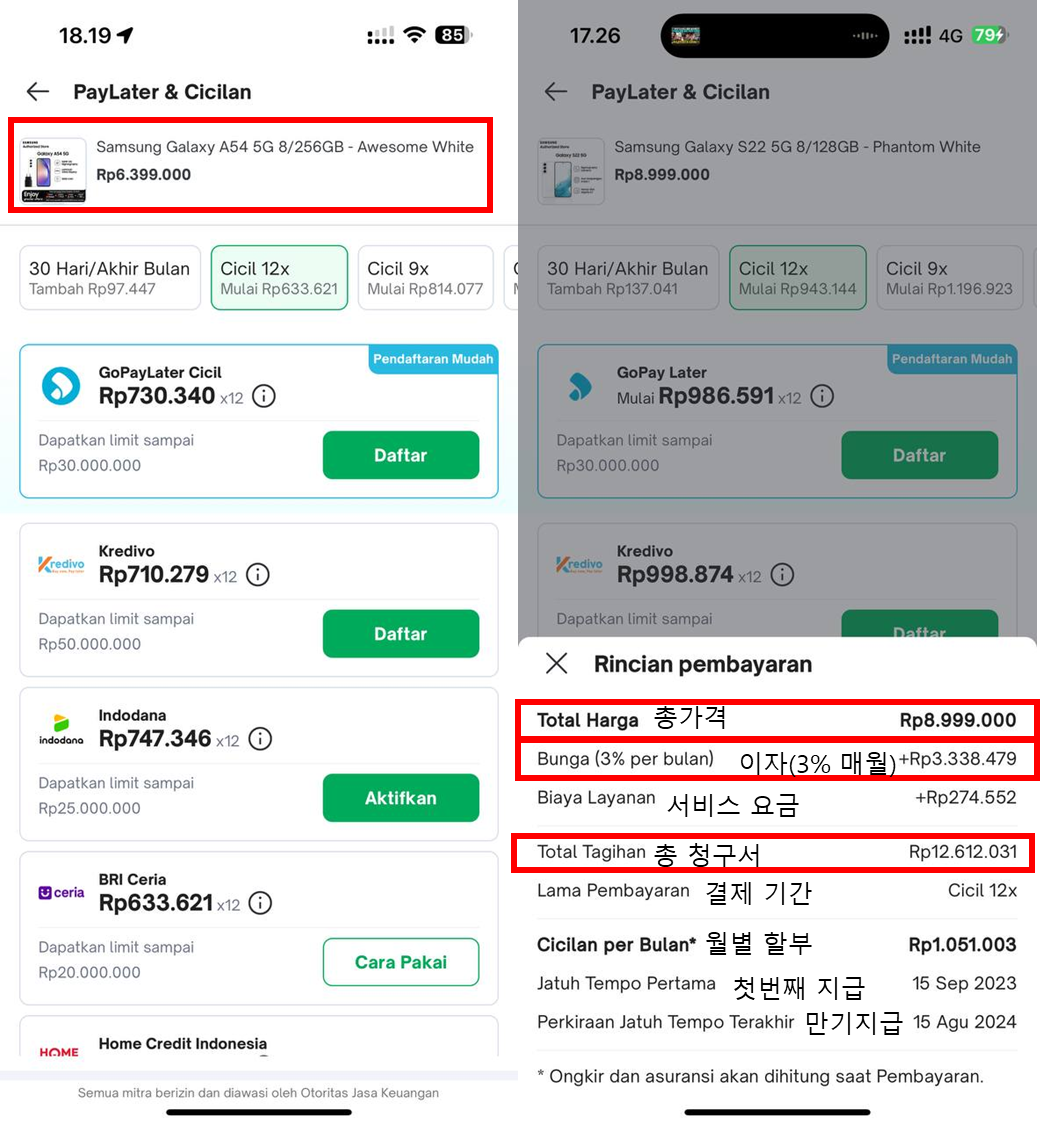Viewport: 1040px width, 1125px height.
Task: Open info icon beside BRI Ceria Rp633.621
Action: (x=260, y=903)
